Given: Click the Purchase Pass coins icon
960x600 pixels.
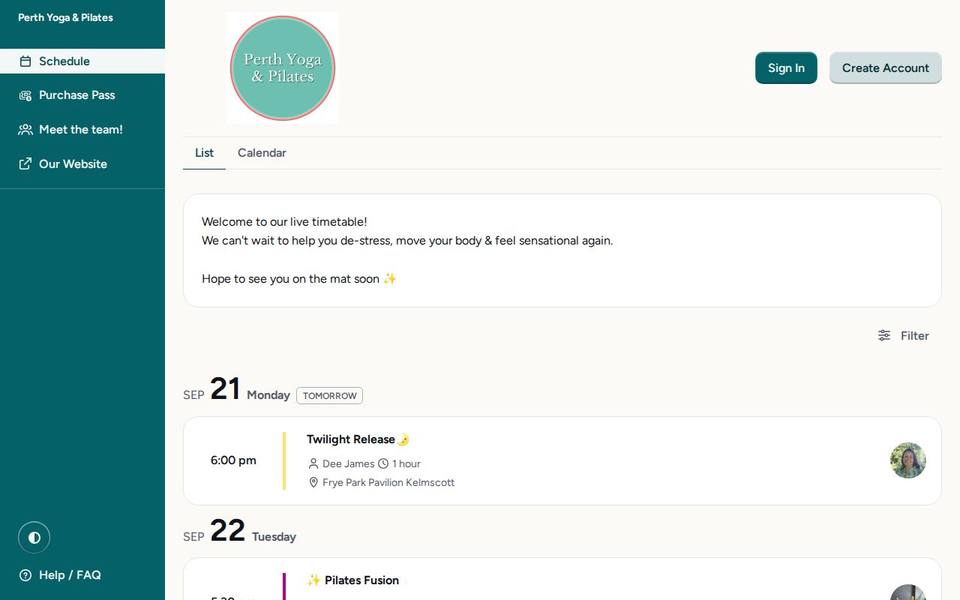Looking at the screenshot, I should (x=25, y=96).
